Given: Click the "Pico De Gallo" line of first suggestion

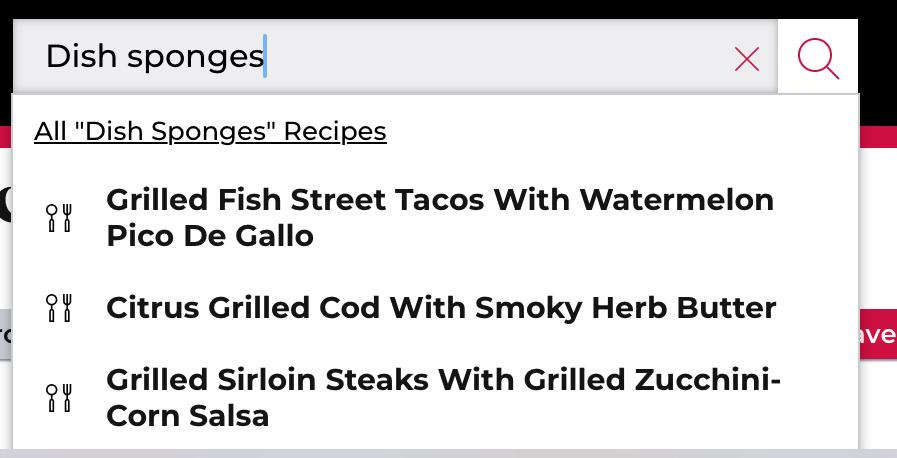Looking at the screenshot, I should tap(210, 236).
